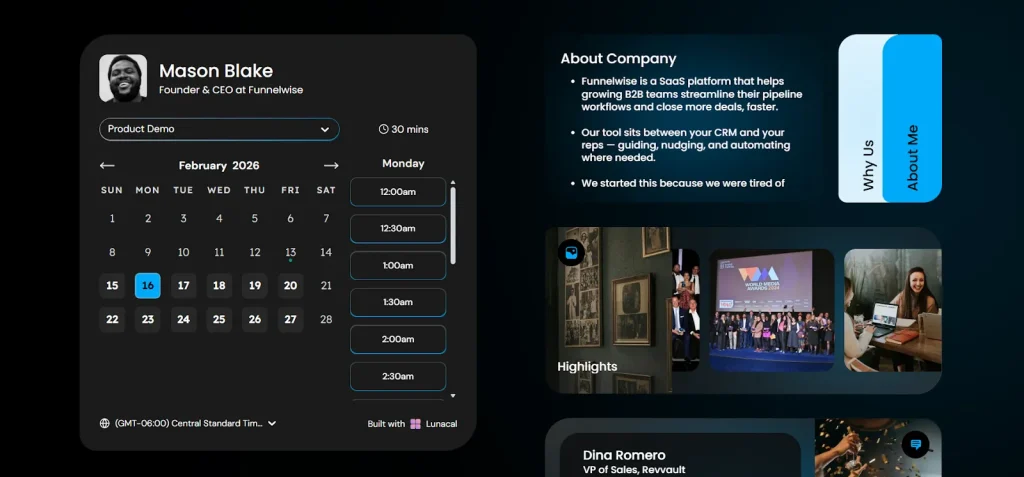Open the Product Demo dropdown
The image size is (1024, 477).
(219, 129)
